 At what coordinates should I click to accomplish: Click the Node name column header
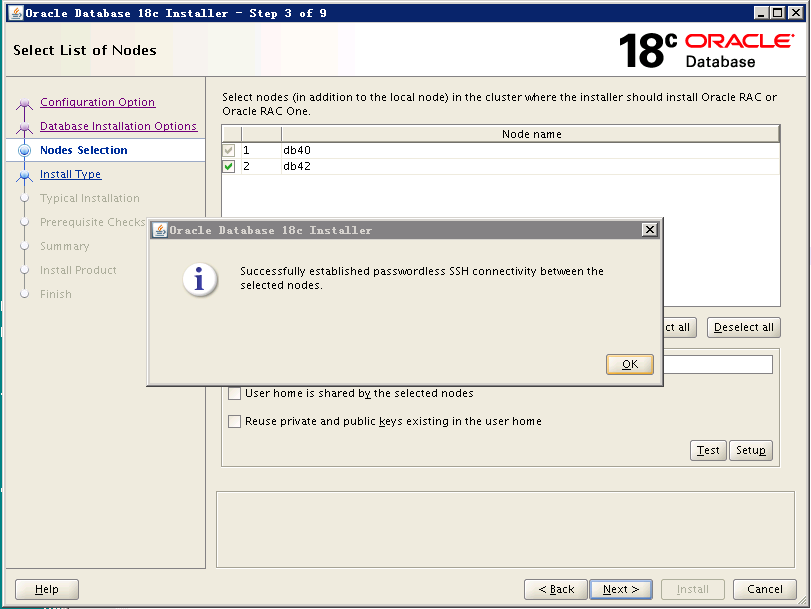coord(531,134)
